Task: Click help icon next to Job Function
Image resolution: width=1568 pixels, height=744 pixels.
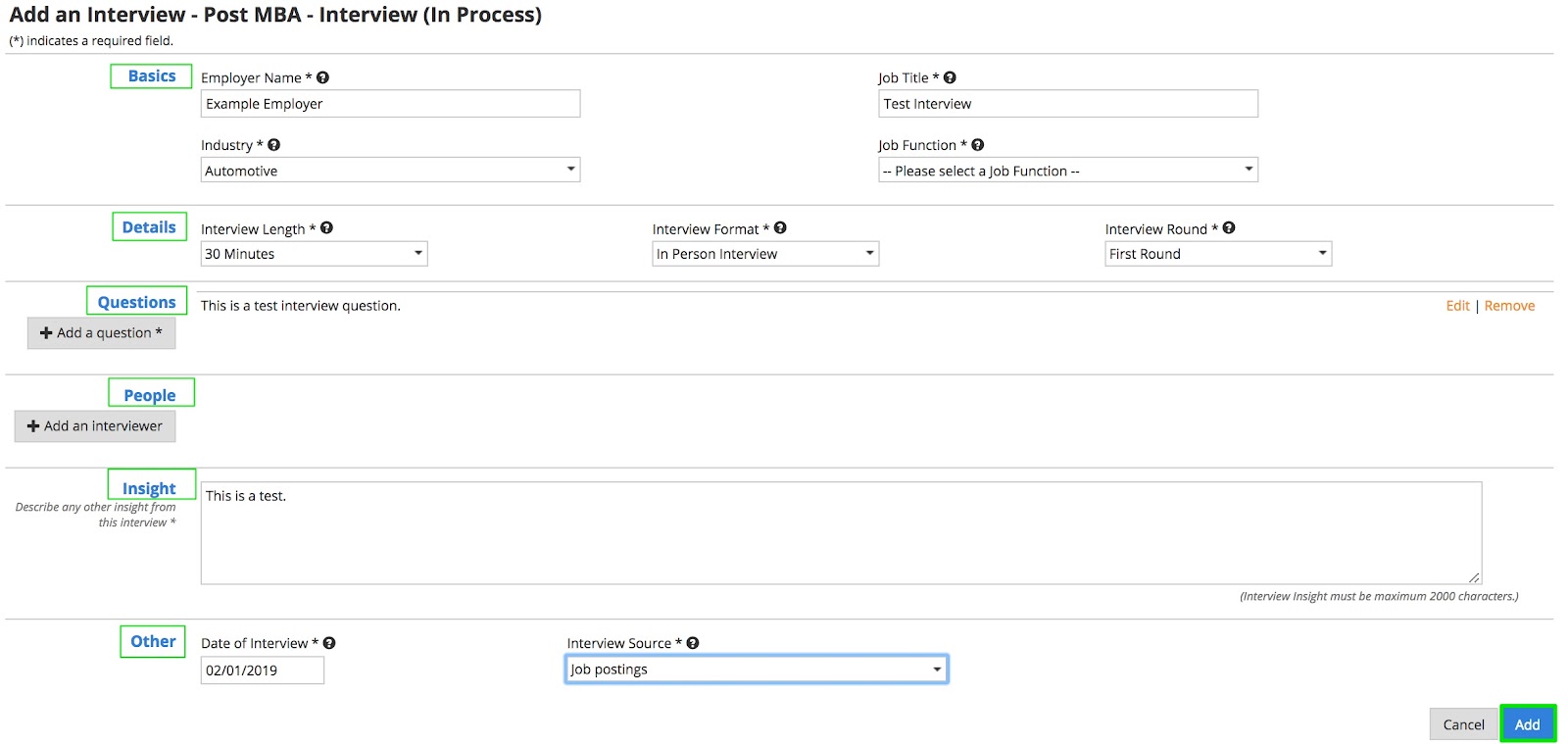Action: click(978, 145)
